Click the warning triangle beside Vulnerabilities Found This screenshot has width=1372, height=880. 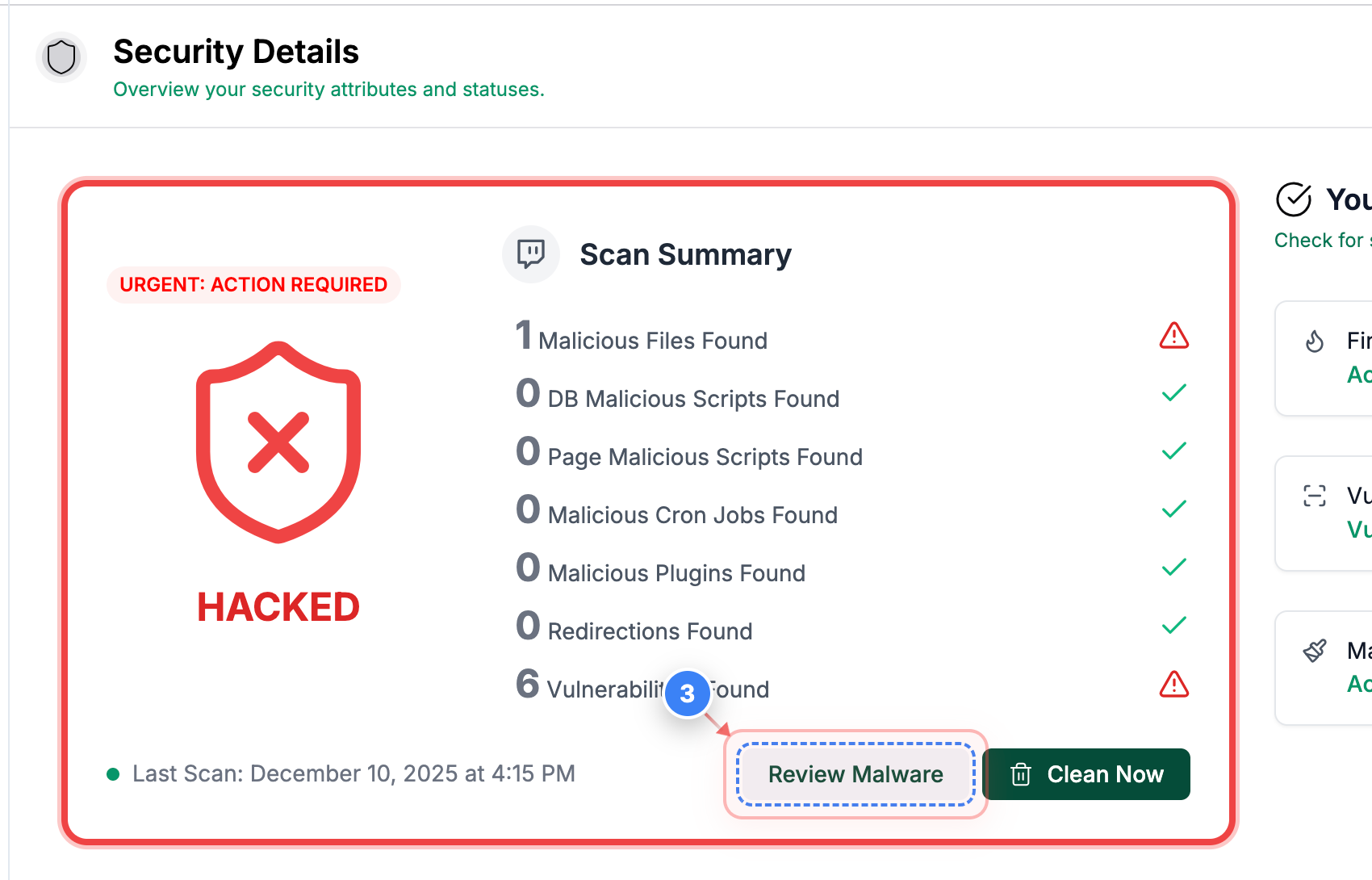1174,685
